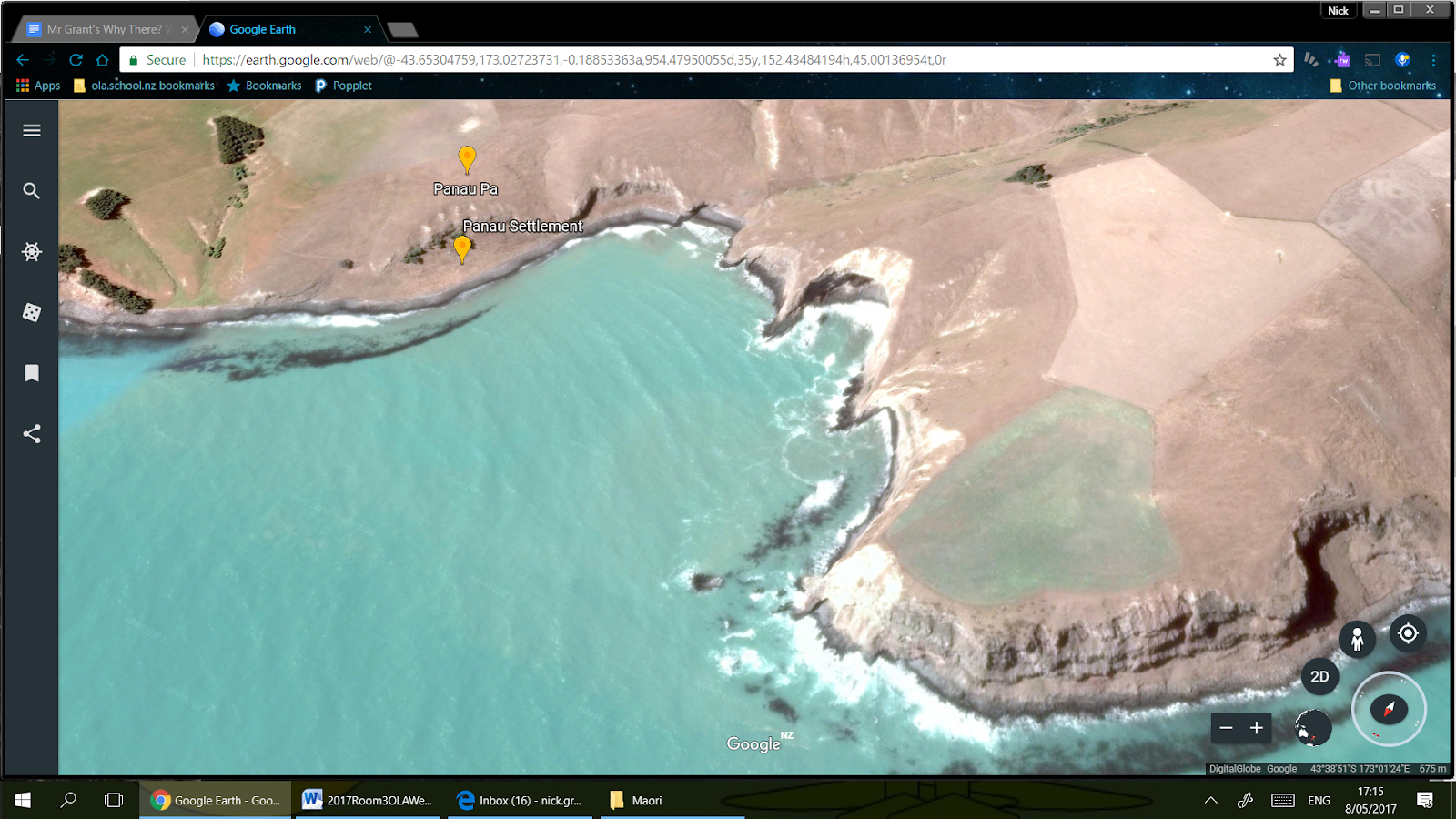Image resolution: width=1456 pixels, height=819 pixels.
Task: Switch map to 2D view
Action: coord(1319,676)
